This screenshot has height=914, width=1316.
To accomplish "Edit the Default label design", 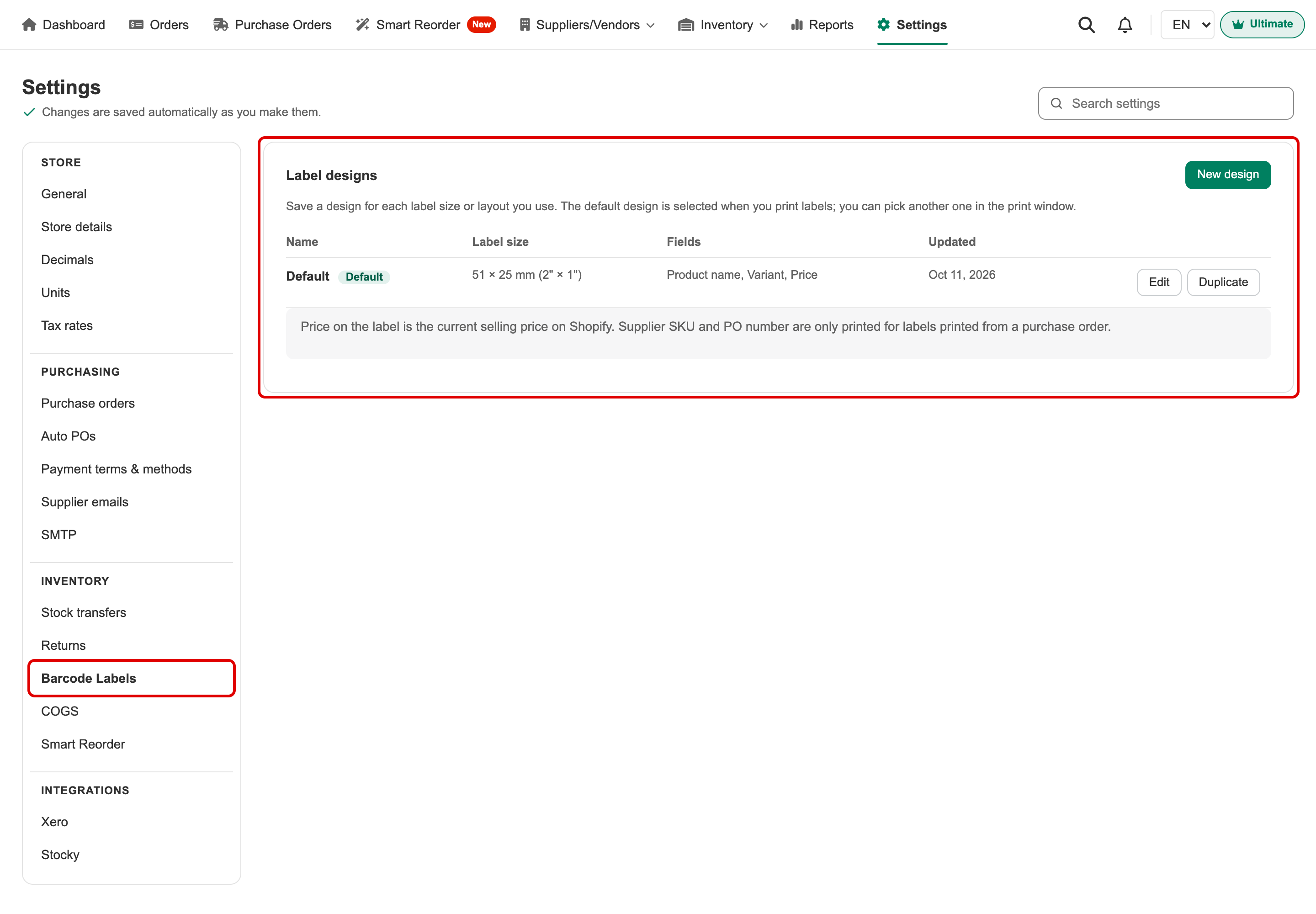I will point(1158,282).
